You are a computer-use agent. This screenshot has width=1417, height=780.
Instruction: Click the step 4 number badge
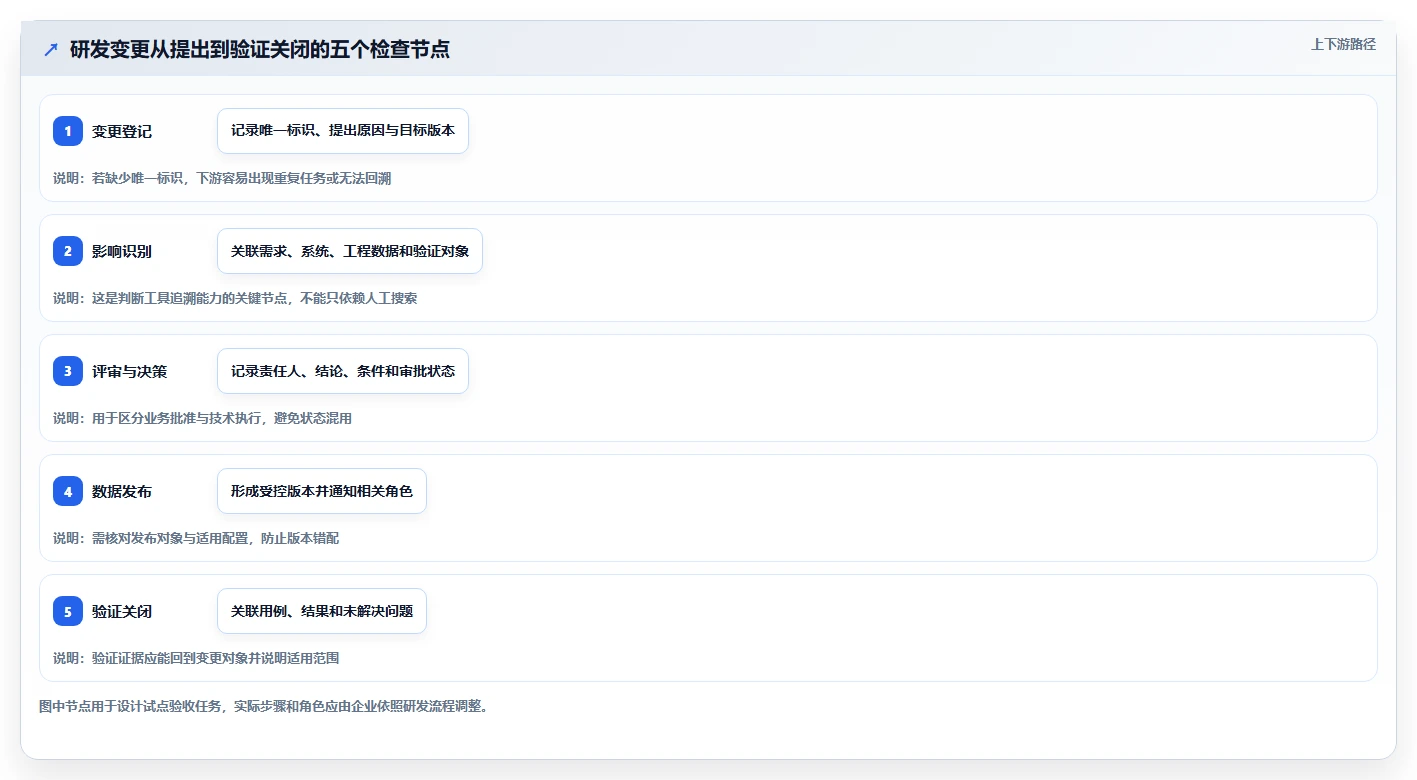[68, 491]
